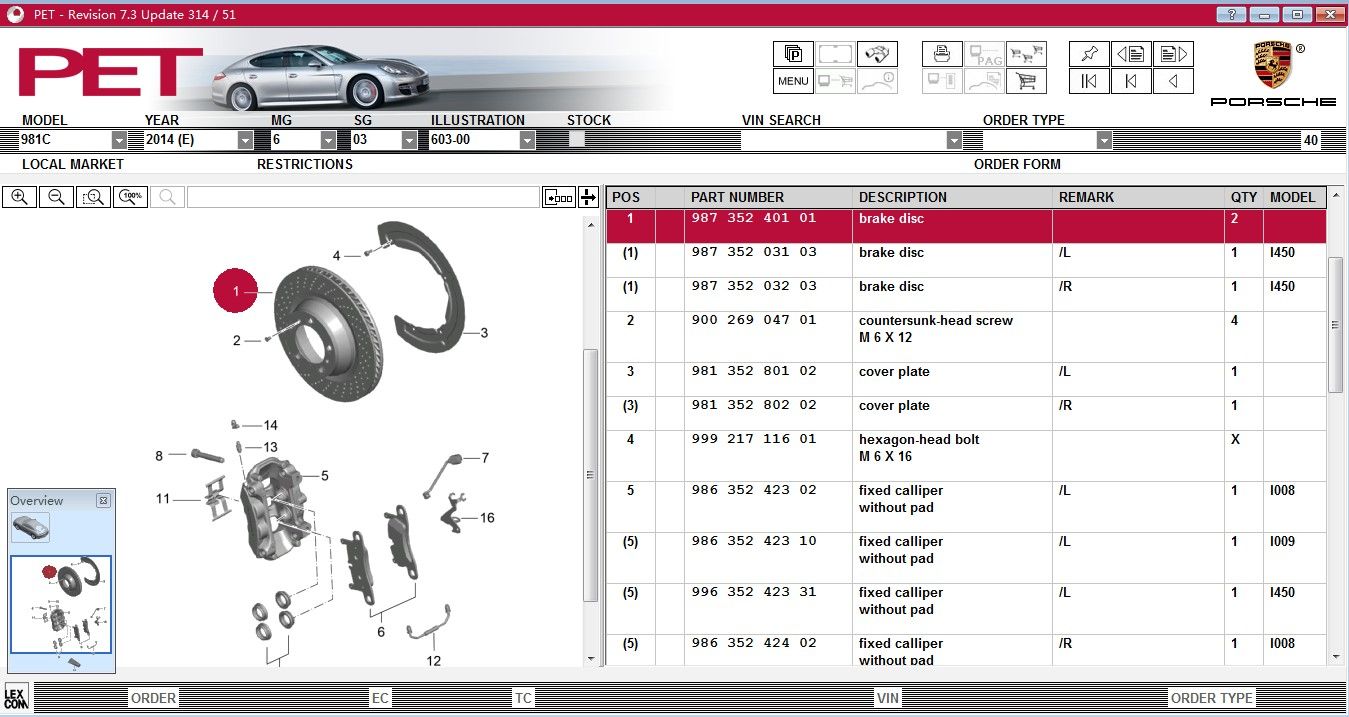Open the VIN SEARCH dropdown
Viewport: 1349px width, 717px height.
(x=954, y=141)
